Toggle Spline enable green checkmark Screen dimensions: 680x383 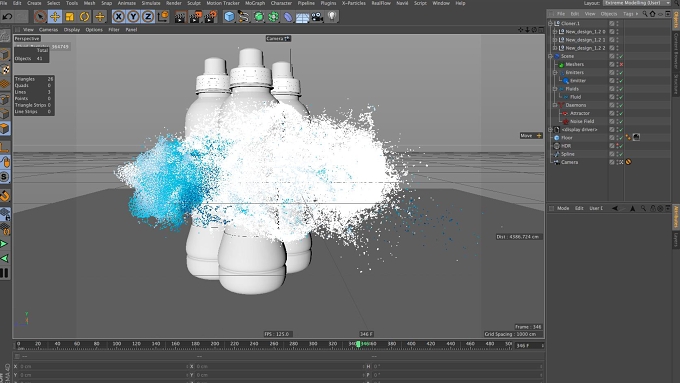coord(621,154)
